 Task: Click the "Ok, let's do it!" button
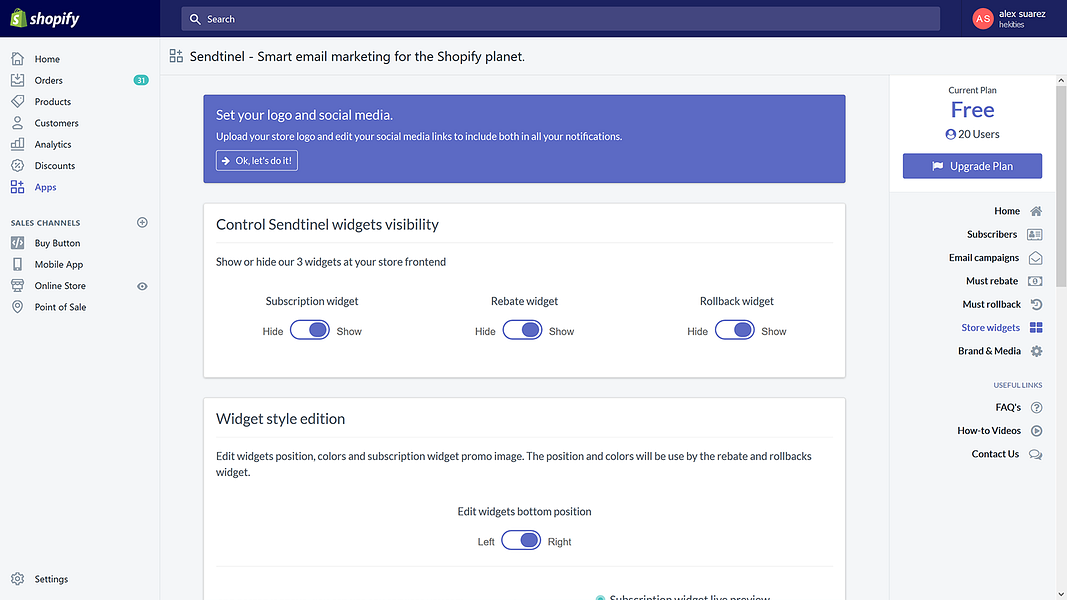click(x=257, y=160)
